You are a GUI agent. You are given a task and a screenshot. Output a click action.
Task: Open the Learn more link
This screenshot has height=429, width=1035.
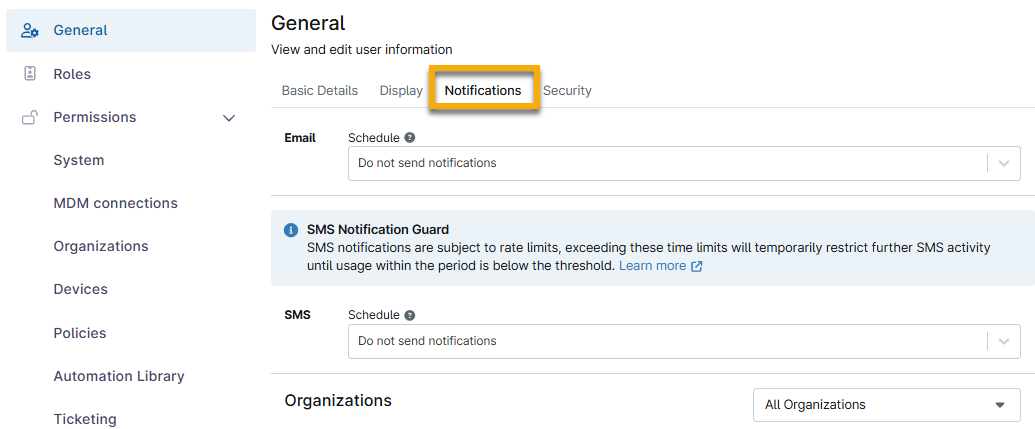[x=652, y=266]
